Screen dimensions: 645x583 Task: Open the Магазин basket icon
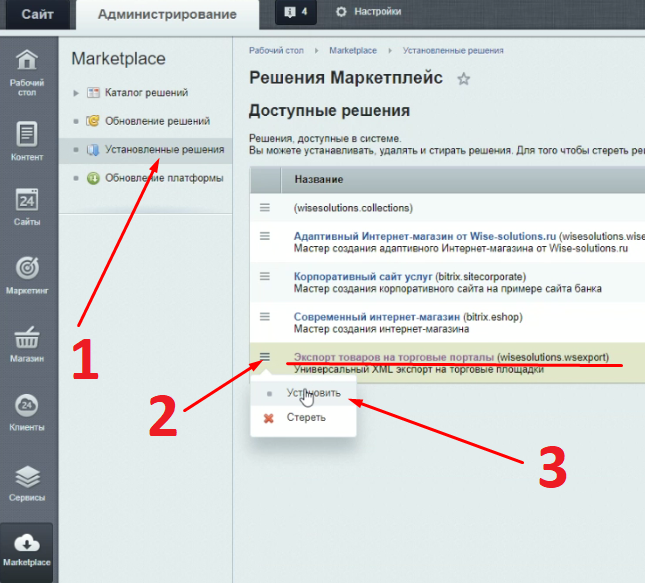(27, 337)
